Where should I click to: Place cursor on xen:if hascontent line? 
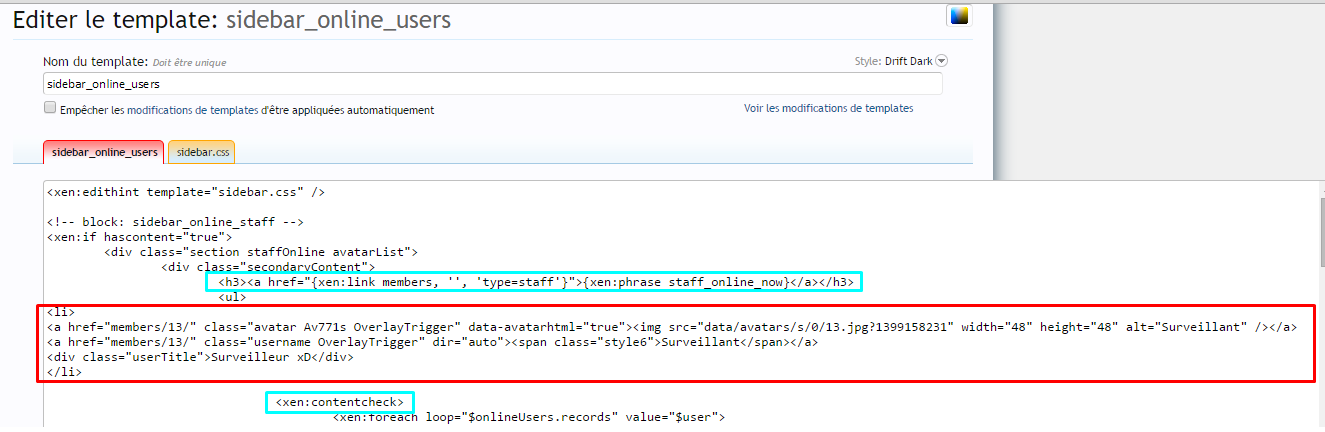139,237
